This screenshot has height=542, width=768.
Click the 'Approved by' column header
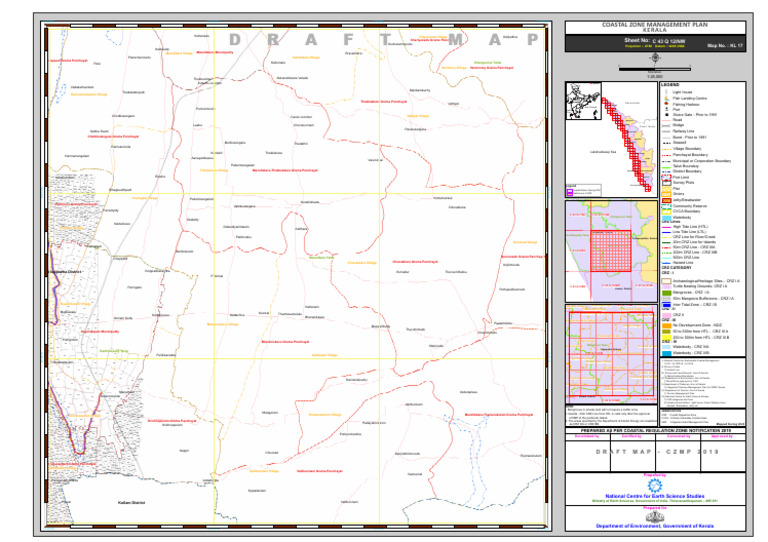pos(722,436)
